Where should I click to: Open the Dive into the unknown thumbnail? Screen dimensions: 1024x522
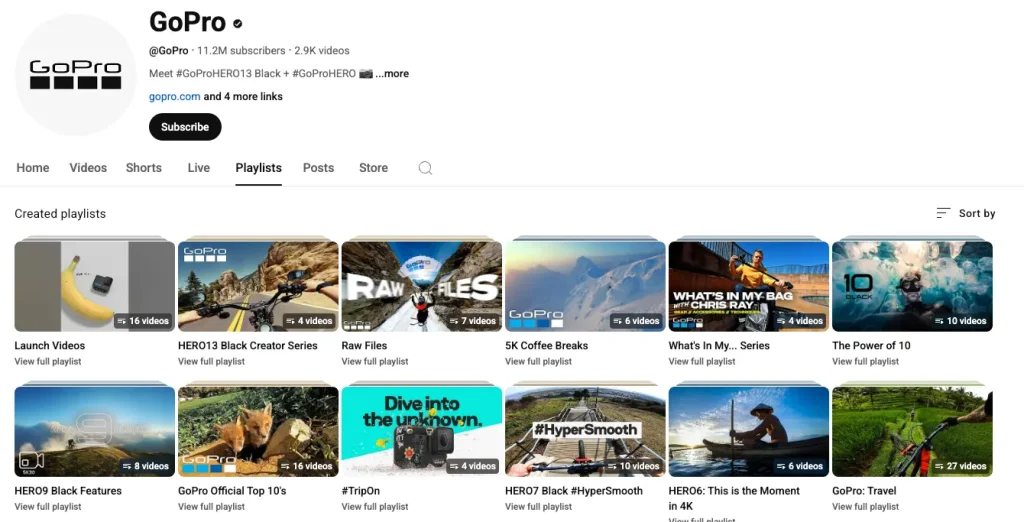click(422, 431)
